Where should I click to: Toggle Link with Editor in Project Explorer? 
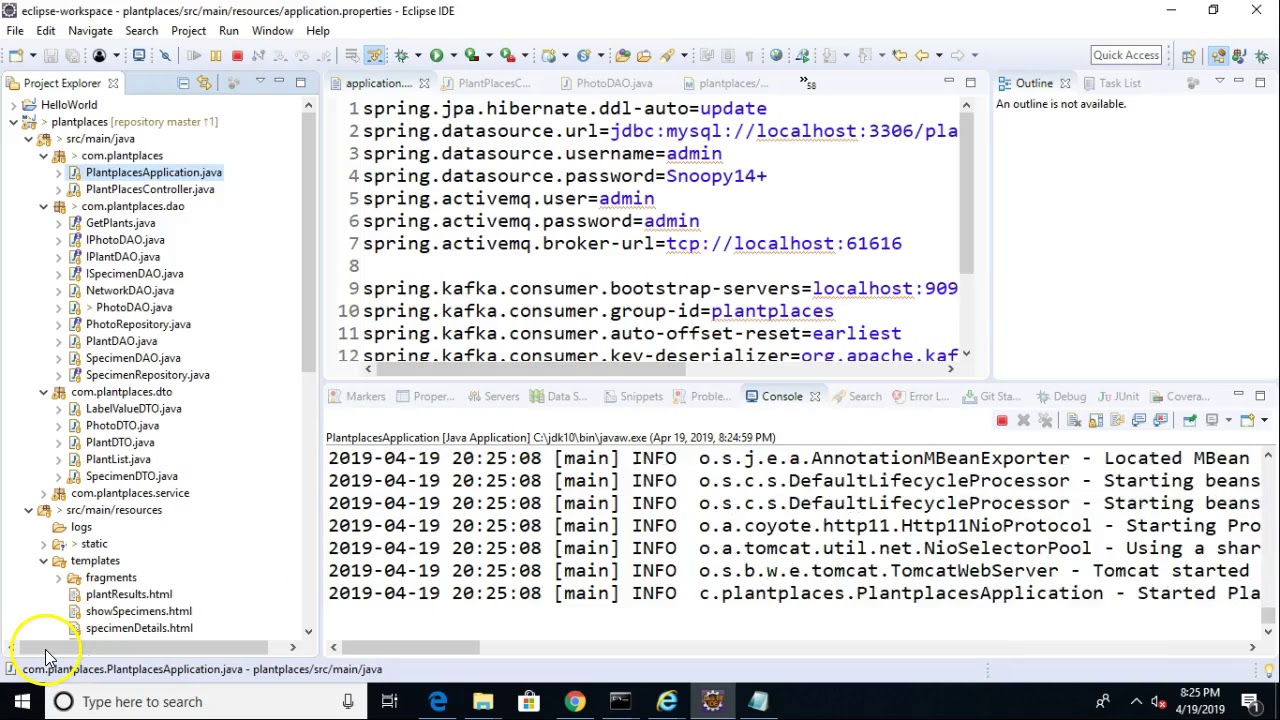(x=204, y=83)
